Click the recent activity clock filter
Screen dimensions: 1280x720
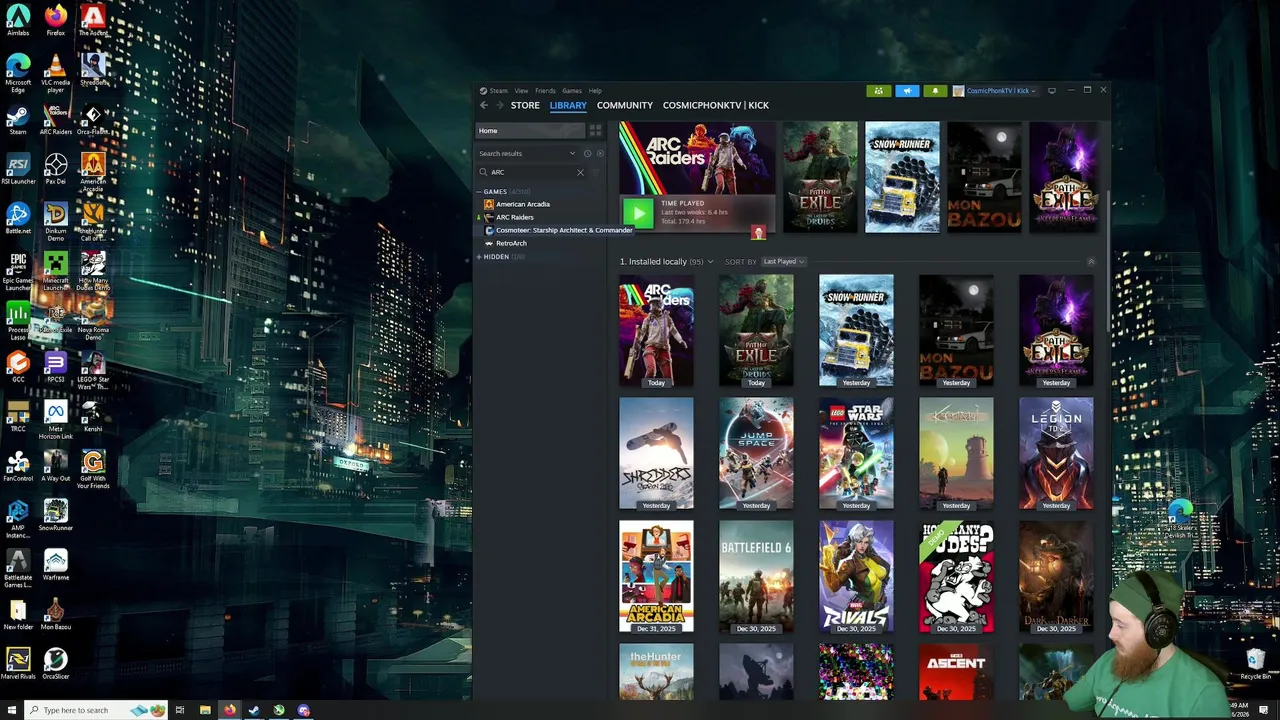(x=587, y=153)
